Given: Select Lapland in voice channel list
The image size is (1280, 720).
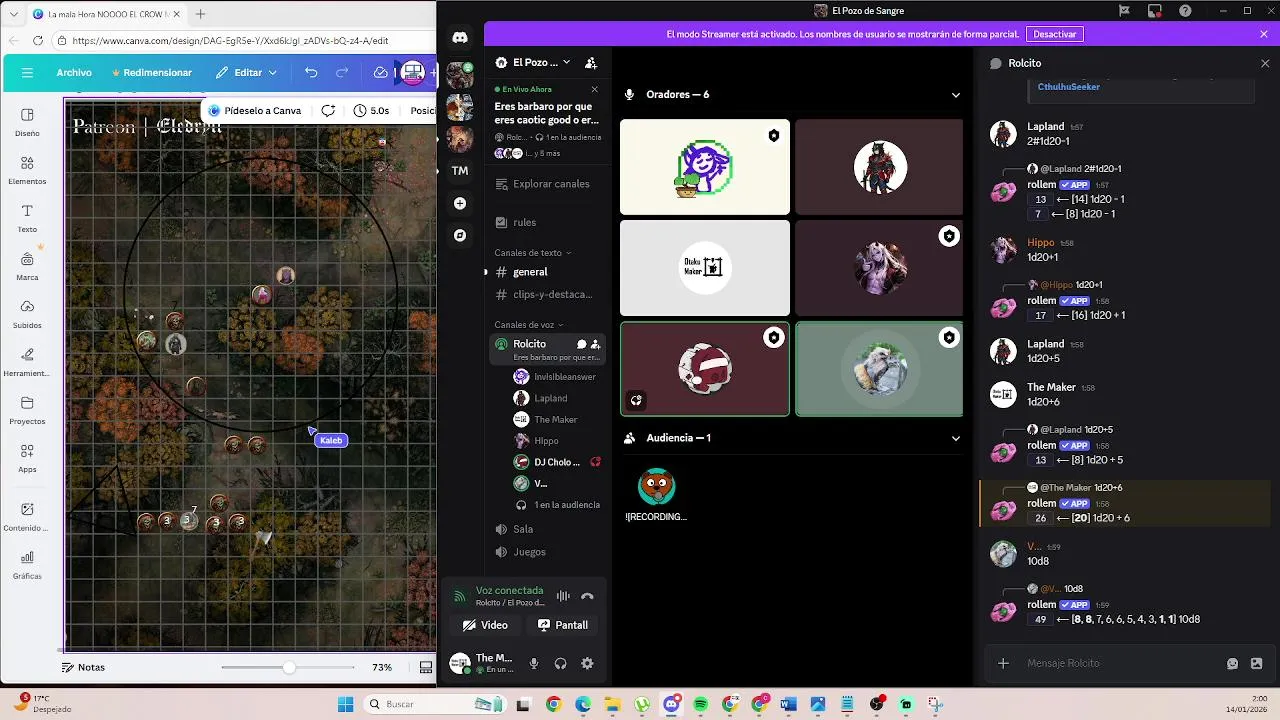Looking at the screenshot, I should (x=558, y=398).
